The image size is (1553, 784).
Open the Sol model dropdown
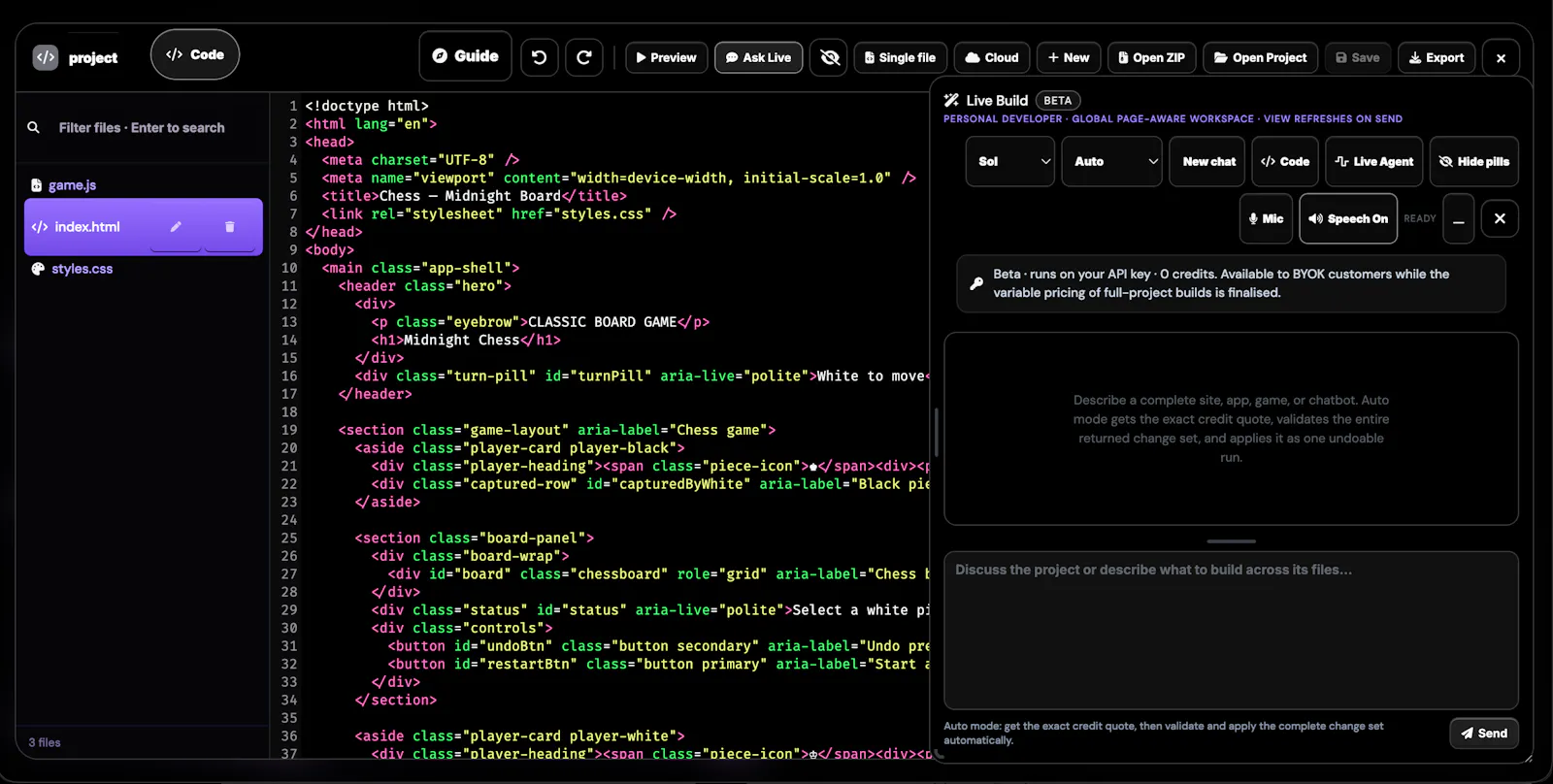(x=1010, y=161)
